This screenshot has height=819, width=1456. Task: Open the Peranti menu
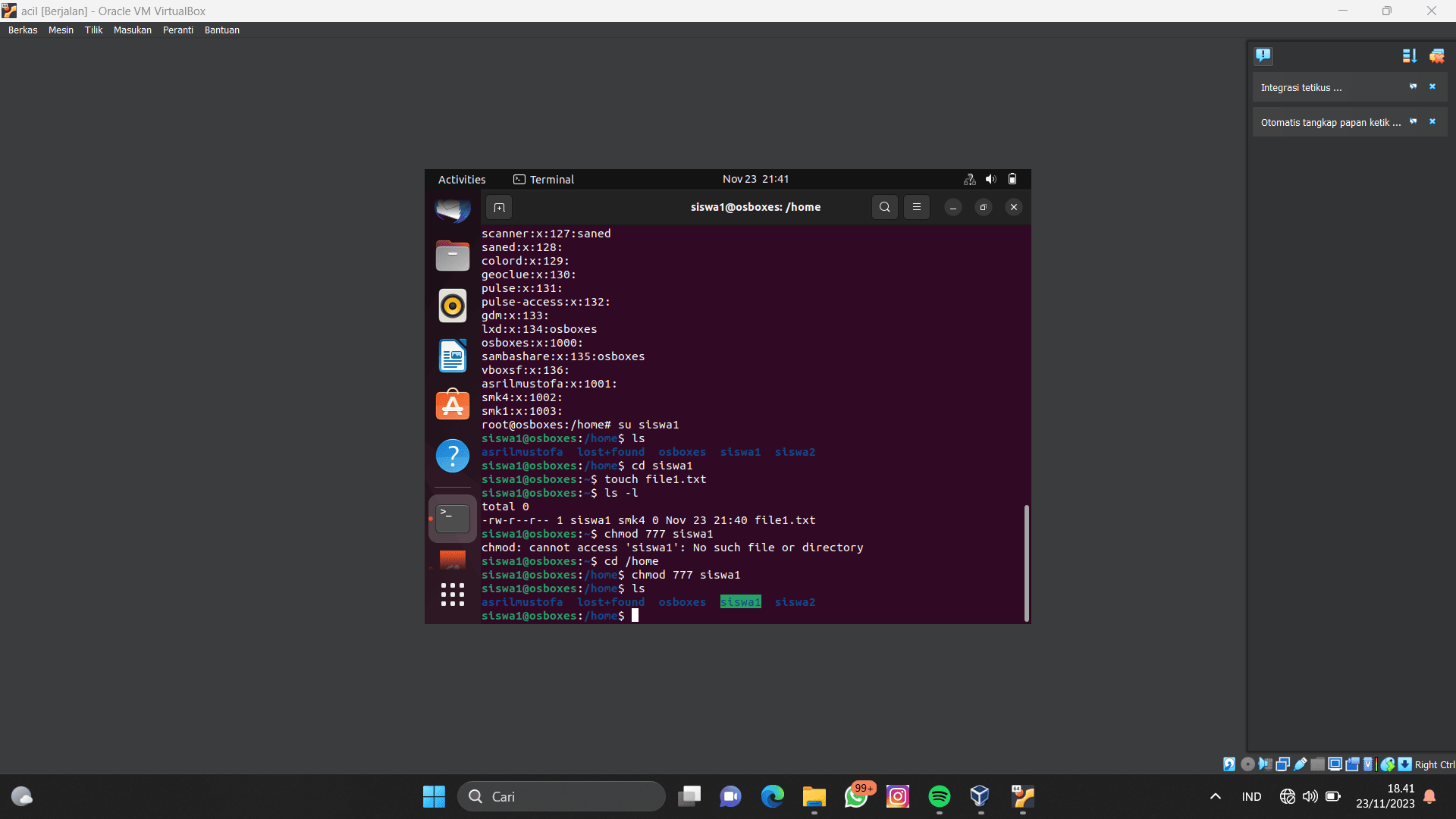[x=178, y=30]
